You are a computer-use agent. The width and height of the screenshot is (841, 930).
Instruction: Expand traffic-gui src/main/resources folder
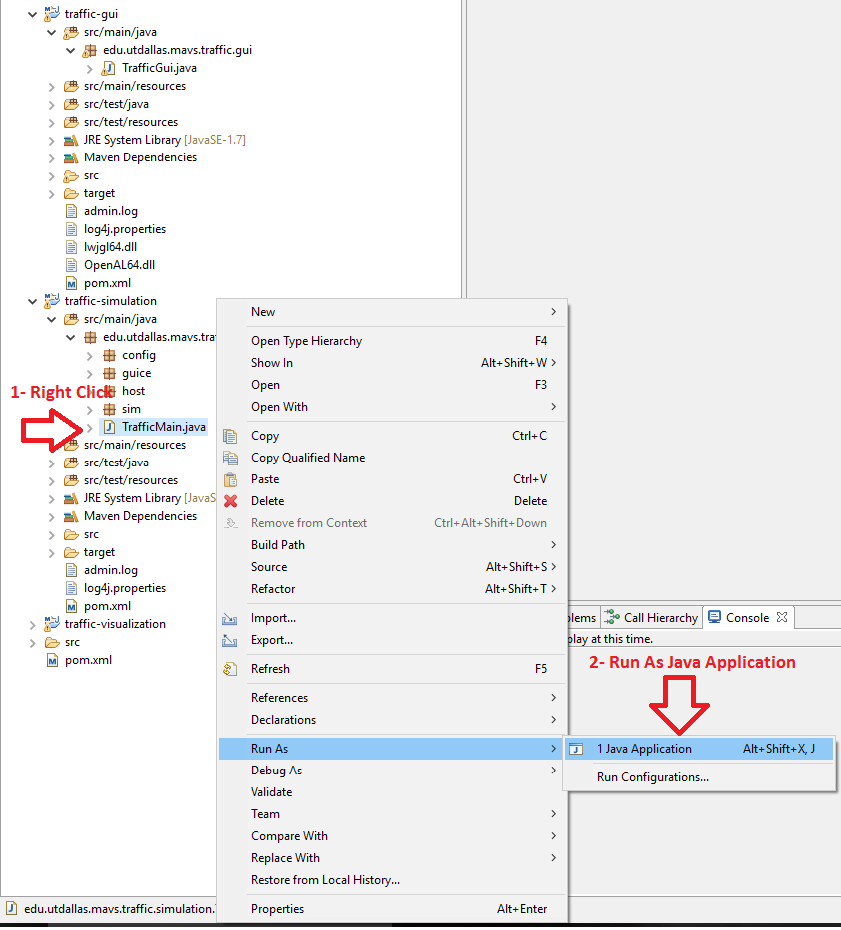click(x=52, y=87)
